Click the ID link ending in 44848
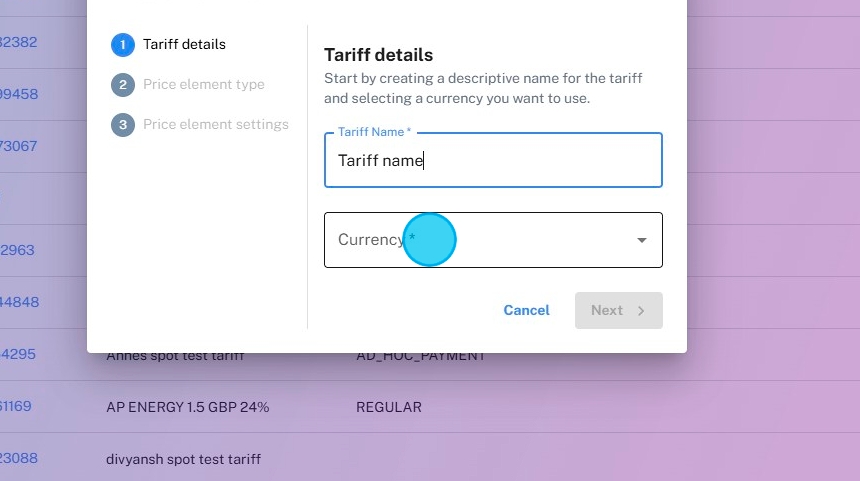860x481 pixels. click(x=19, y=302)
